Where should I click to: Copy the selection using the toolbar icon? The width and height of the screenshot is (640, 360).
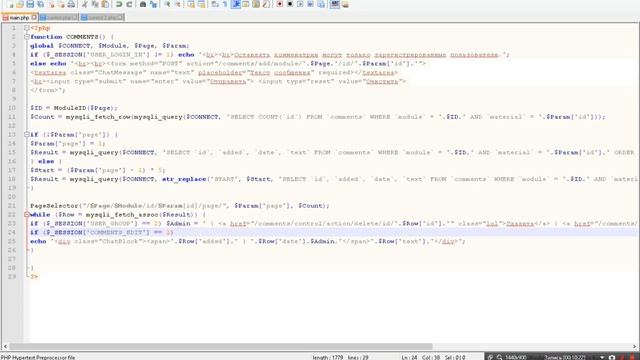[95, 4]
